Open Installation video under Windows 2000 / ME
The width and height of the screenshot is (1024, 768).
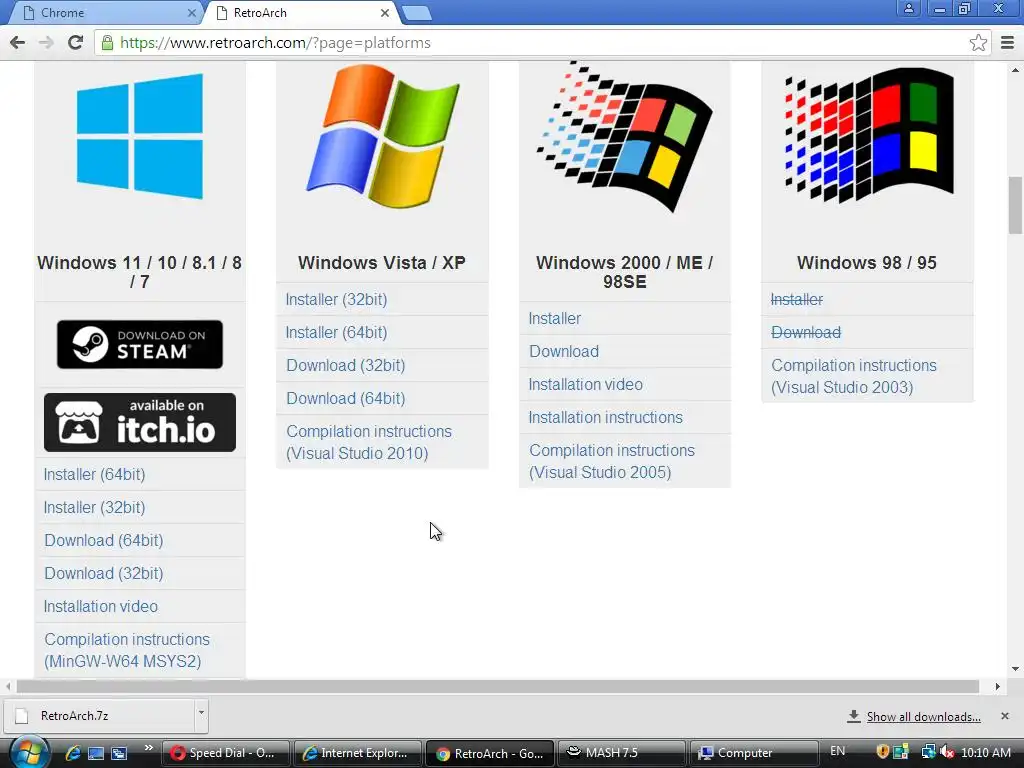pyautogui.click(x=585, y=384)
